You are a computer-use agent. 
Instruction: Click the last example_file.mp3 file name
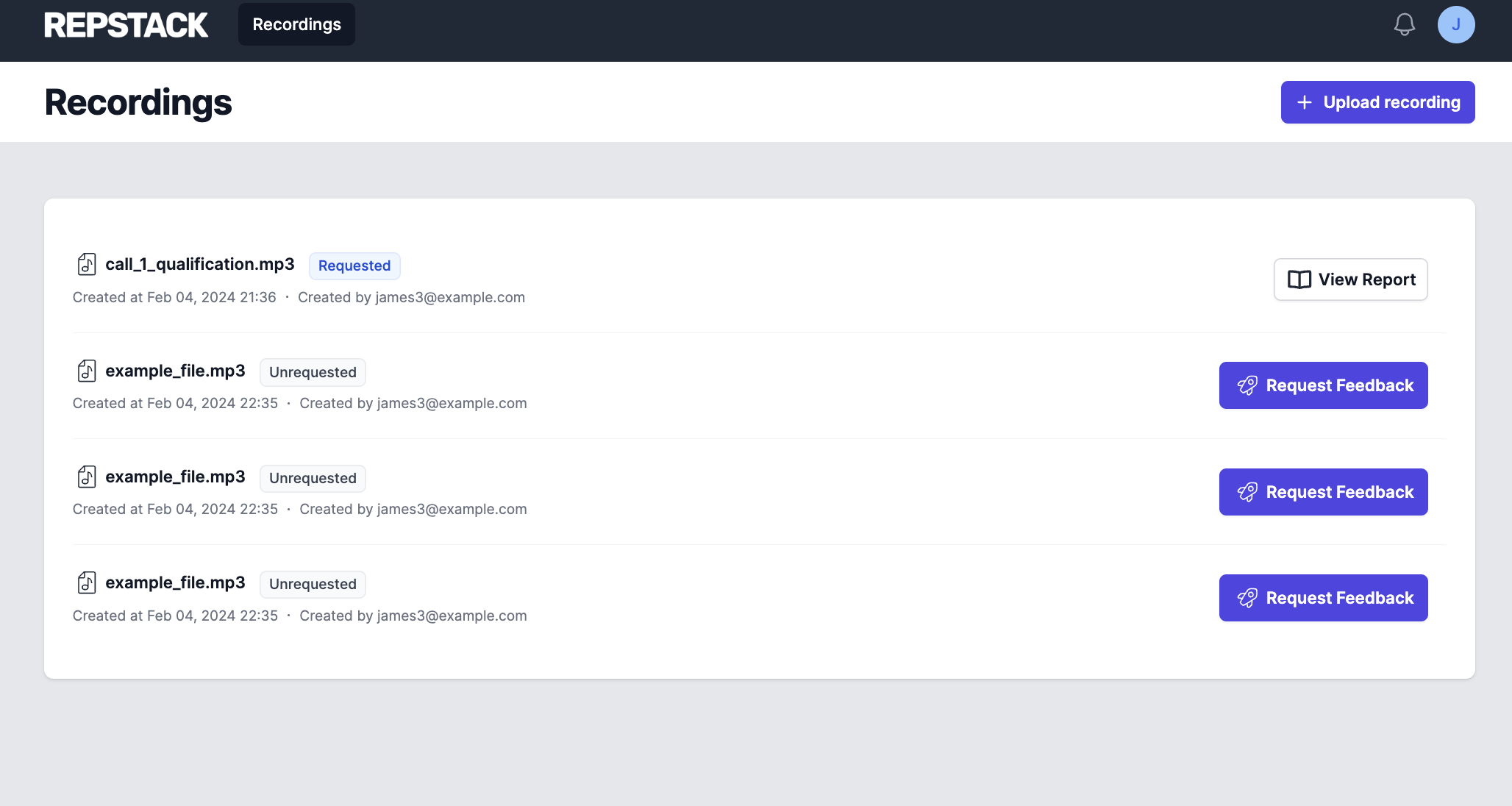click(175, 582)
